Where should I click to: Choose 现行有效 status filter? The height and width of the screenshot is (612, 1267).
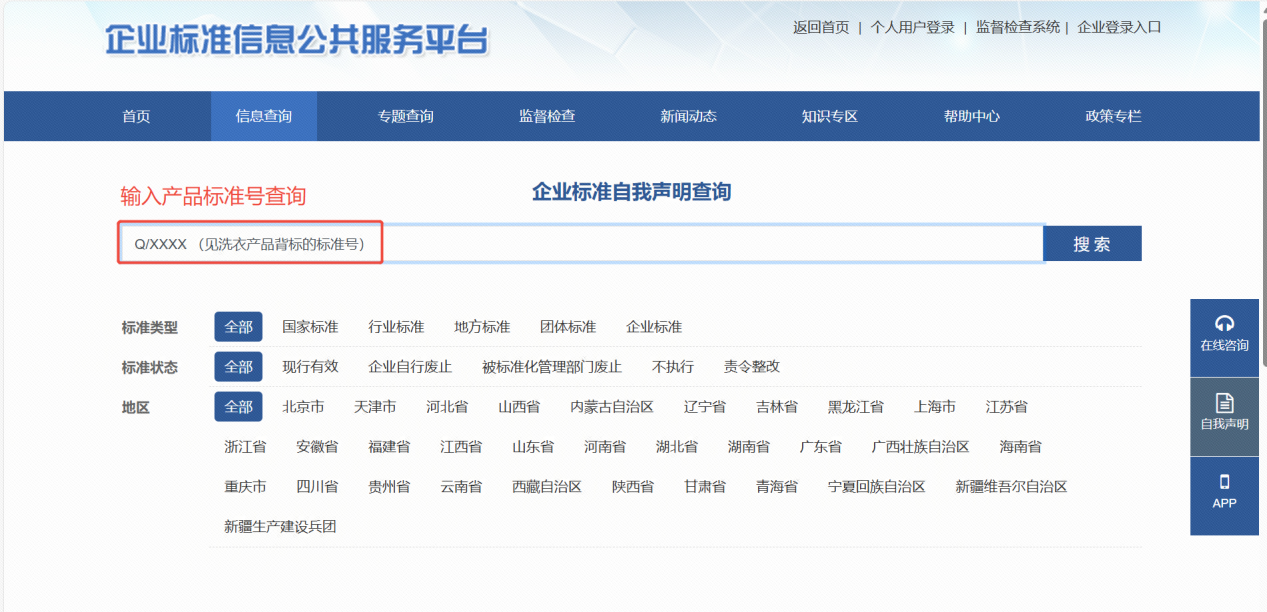[x=310, y=367]
